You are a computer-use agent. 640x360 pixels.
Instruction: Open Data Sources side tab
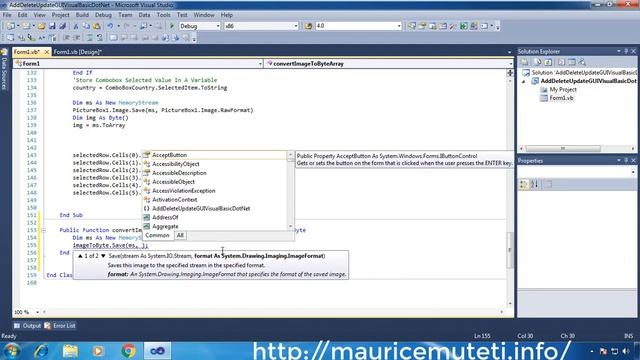(4, 70)
